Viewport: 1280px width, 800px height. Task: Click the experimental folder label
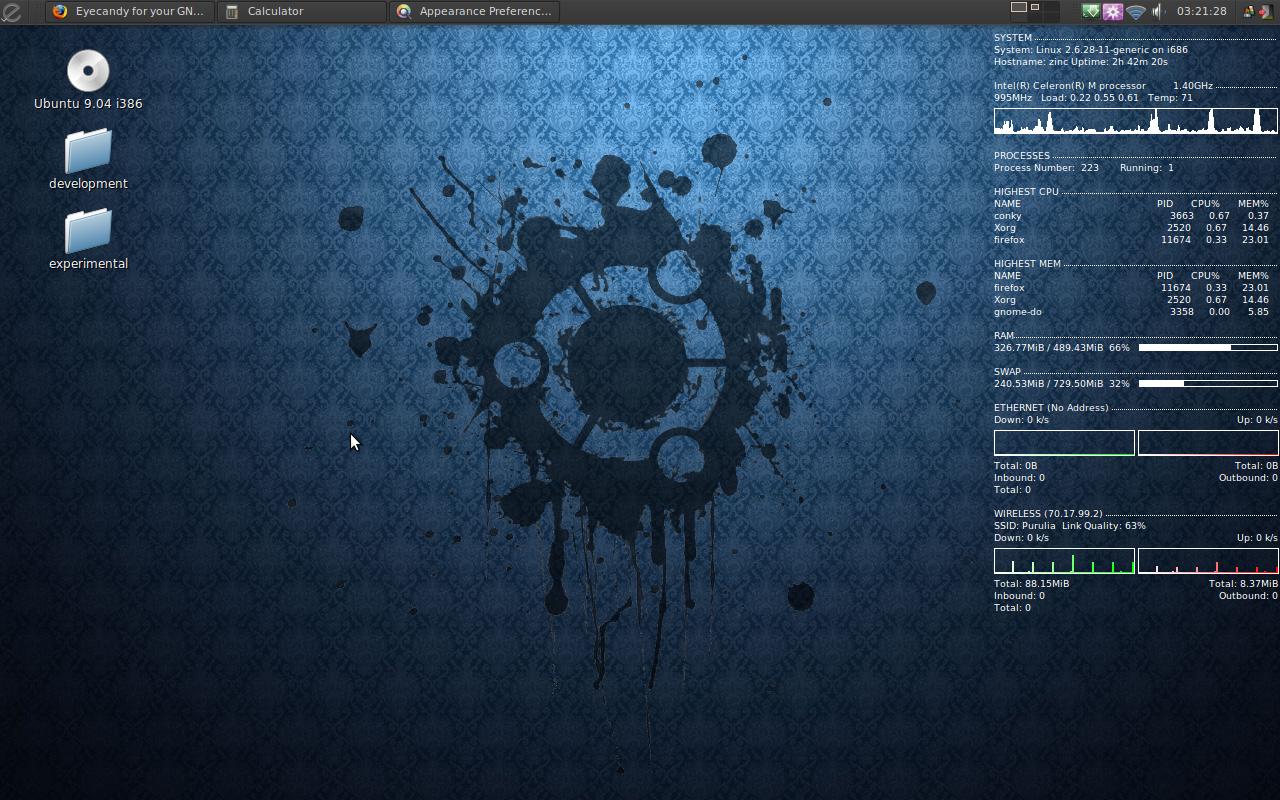click(x=88, y=264)
